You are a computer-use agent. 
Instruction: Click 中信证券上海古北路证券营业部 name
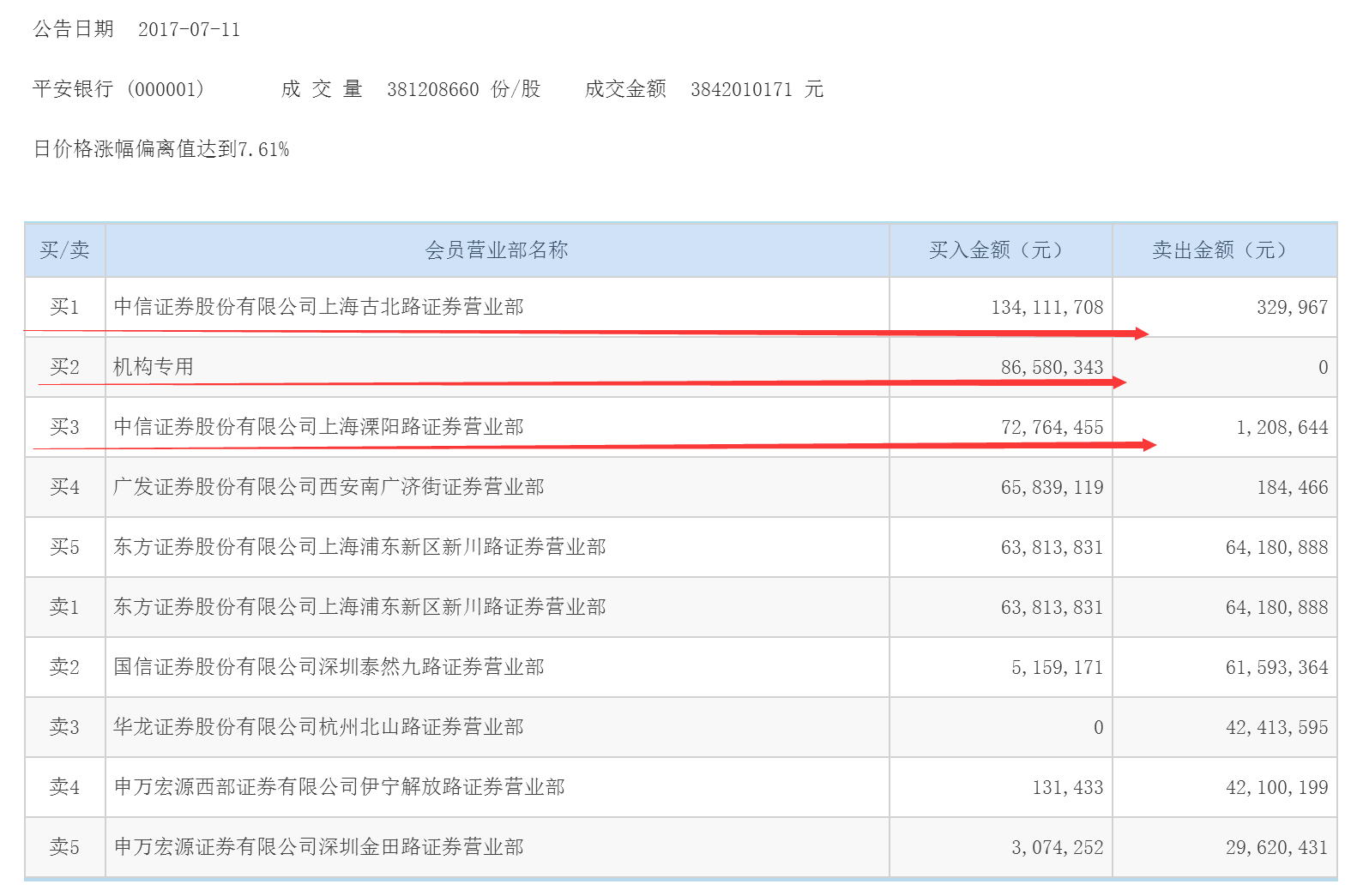(x=318, y=307)
